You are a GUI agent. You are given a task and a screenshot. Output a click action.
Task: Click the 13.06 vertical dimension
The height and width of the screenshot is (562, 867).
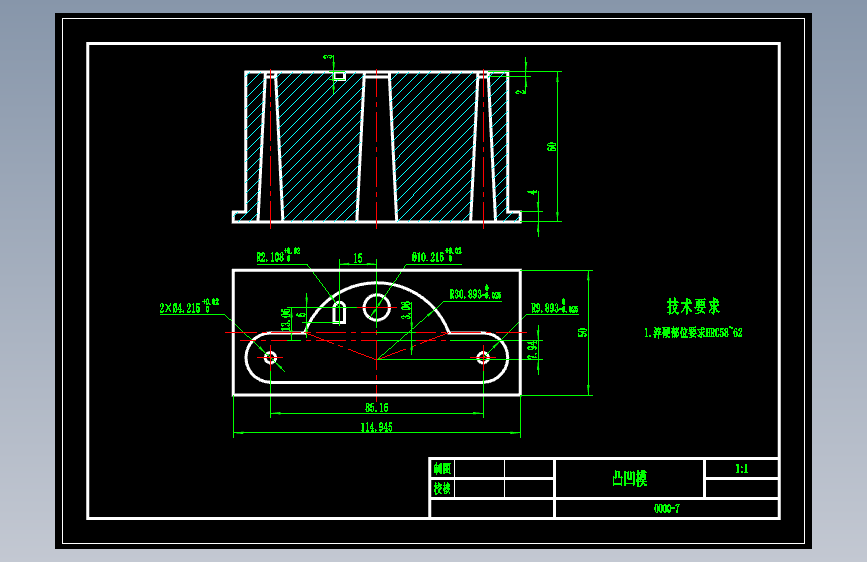click(286, 320)
